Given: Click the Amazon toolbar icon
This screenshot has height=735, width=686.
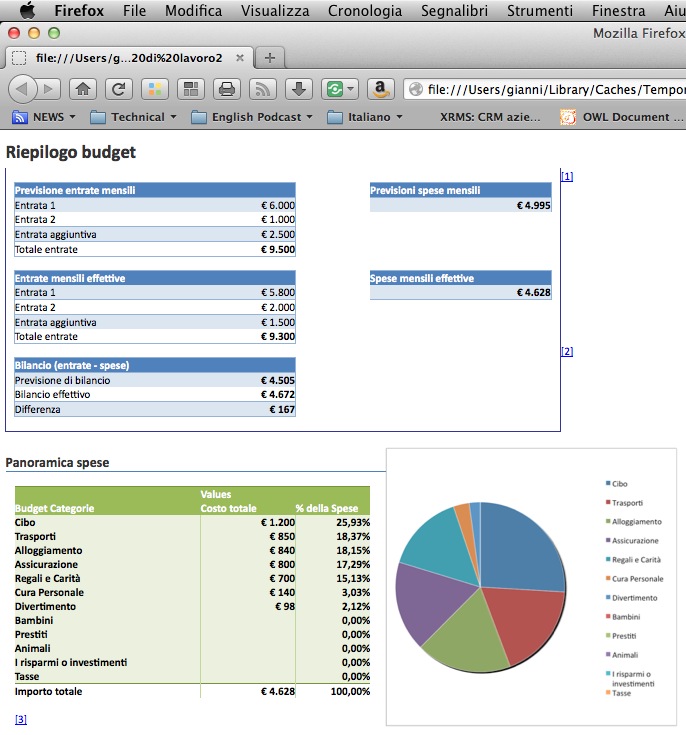Looking at the screenshot, I should 379,89.
